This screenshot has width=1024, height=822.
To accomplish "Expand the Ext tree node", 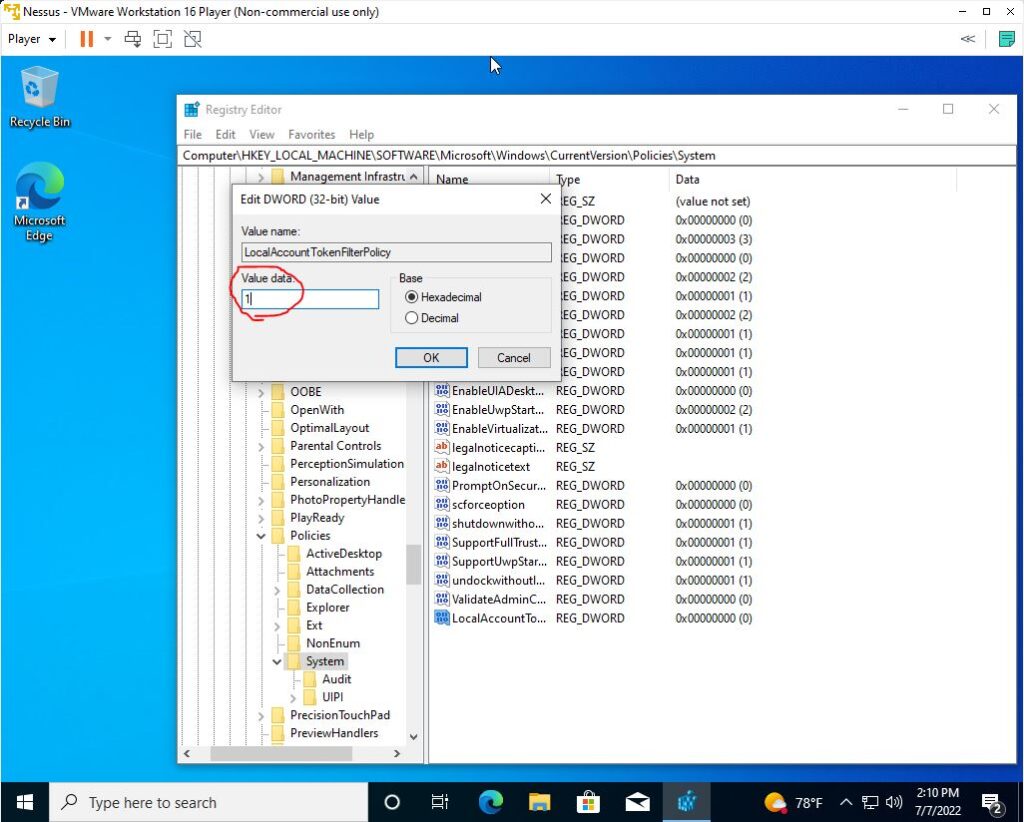I will coord(277,626).
